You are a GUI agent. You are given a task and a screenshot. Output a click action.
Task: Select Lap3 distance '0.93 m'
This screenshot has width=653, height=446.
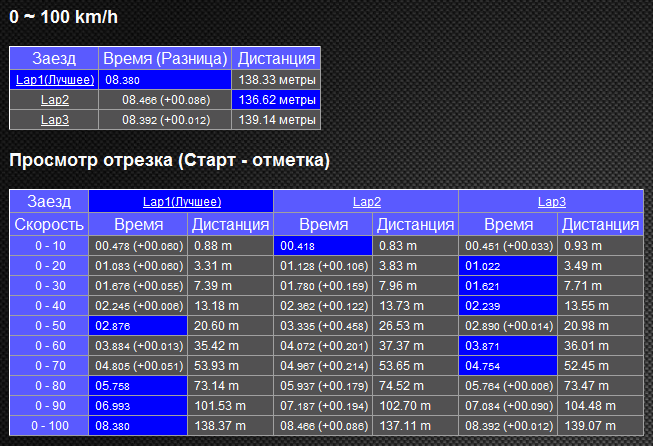pyautogui.click(x=601, y=246)
